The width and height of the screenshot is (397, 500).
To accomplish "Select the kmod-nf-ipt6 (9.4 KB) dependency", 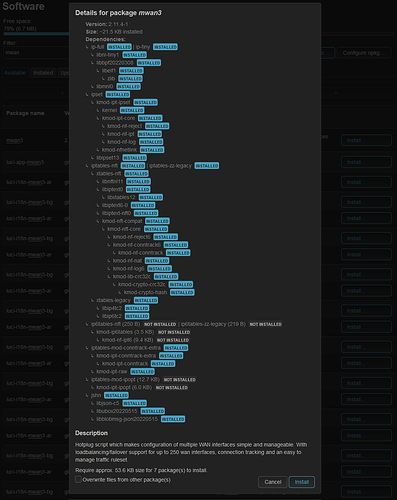I will tap(128, 340).
